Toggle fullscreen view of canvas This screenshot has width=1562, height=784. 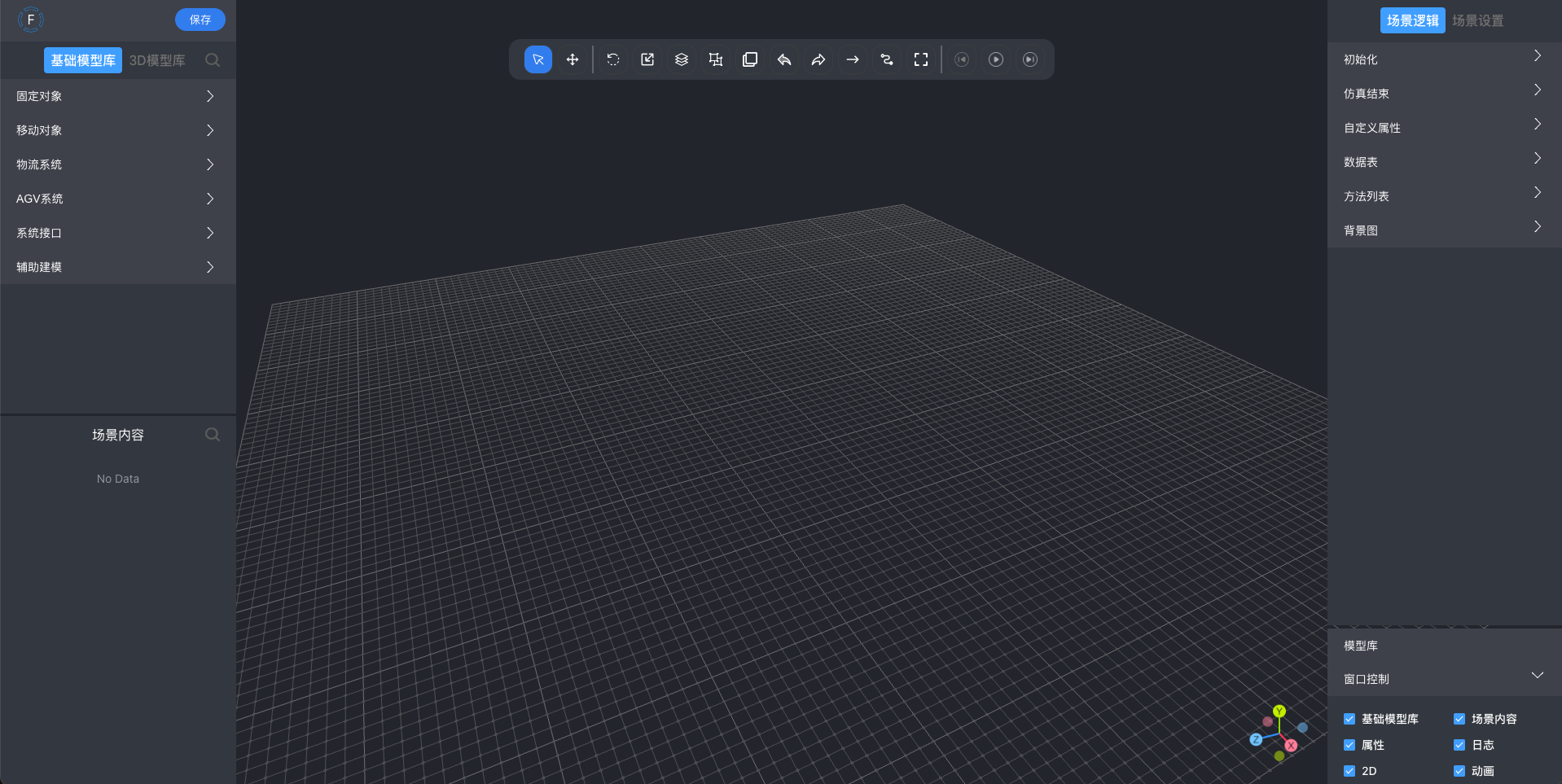coord(921,59)
